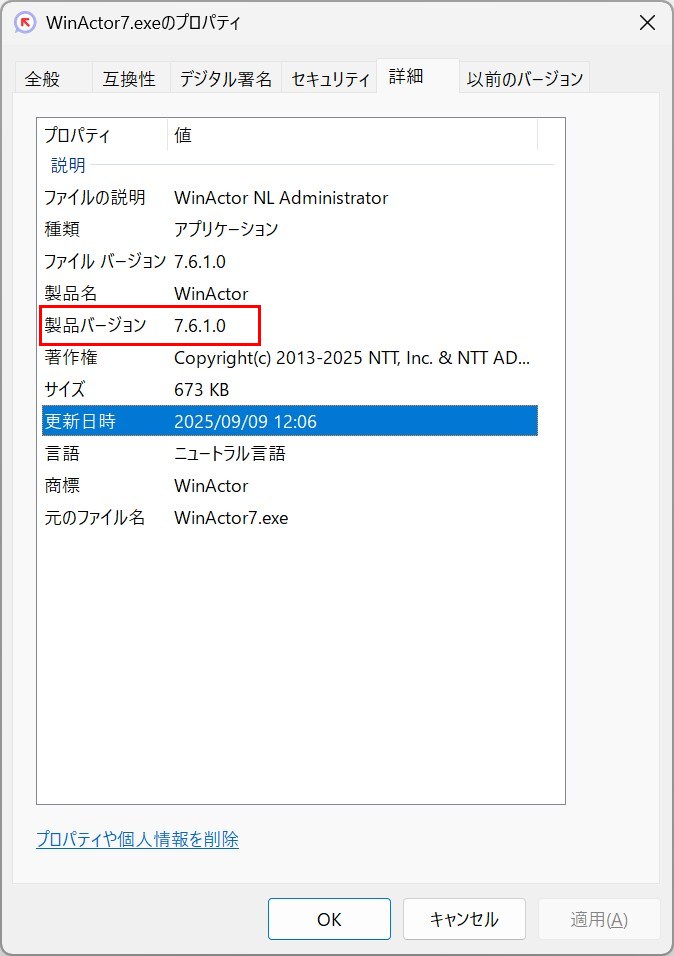Viewport: 674px width, 956px height.
Task: Close the properties dialog with X
Action: pyautogui.click(x=647, y=23)
